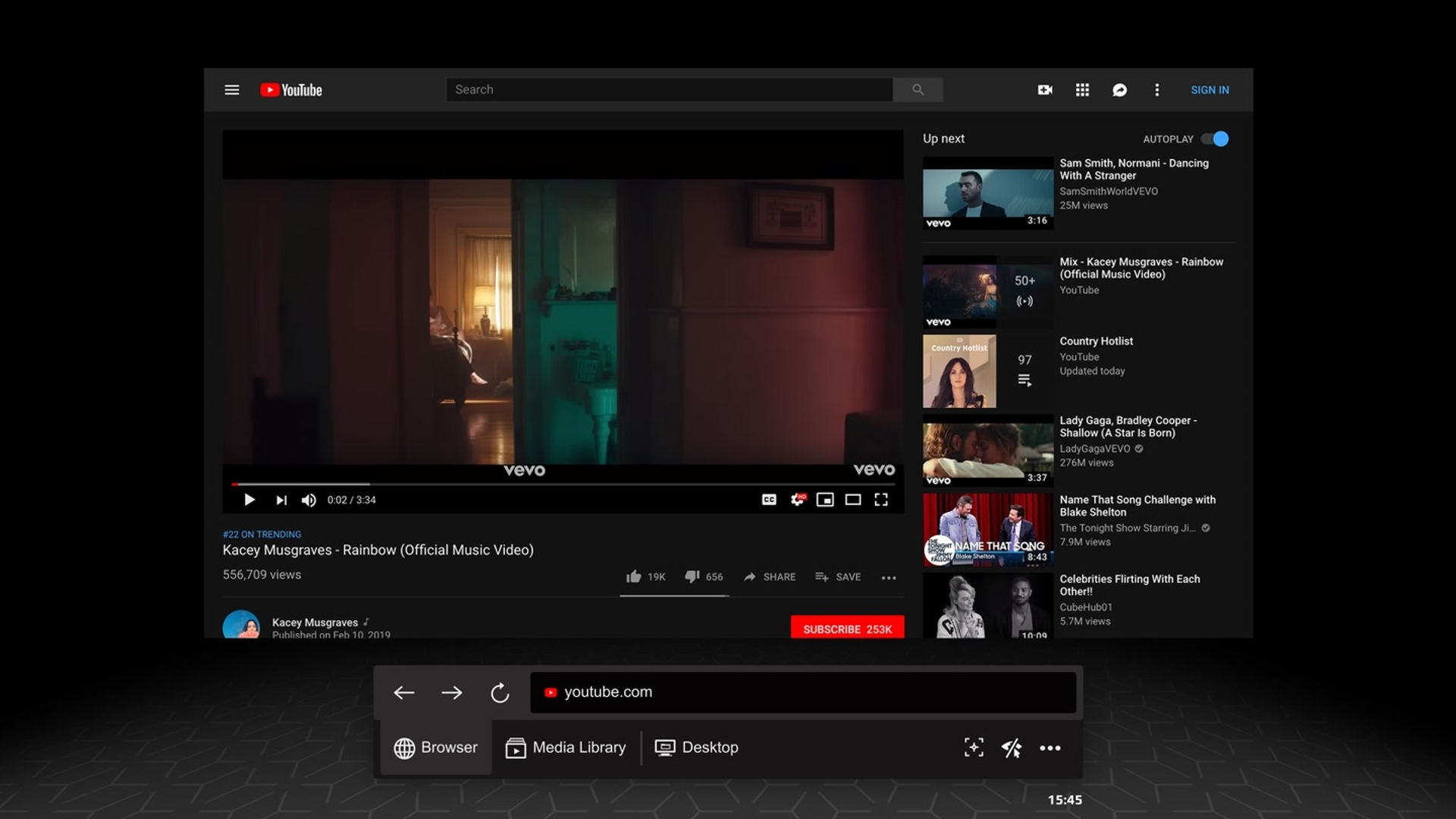
Task: Click the red SUBSCRIBE 253K button
Action: 847,629
